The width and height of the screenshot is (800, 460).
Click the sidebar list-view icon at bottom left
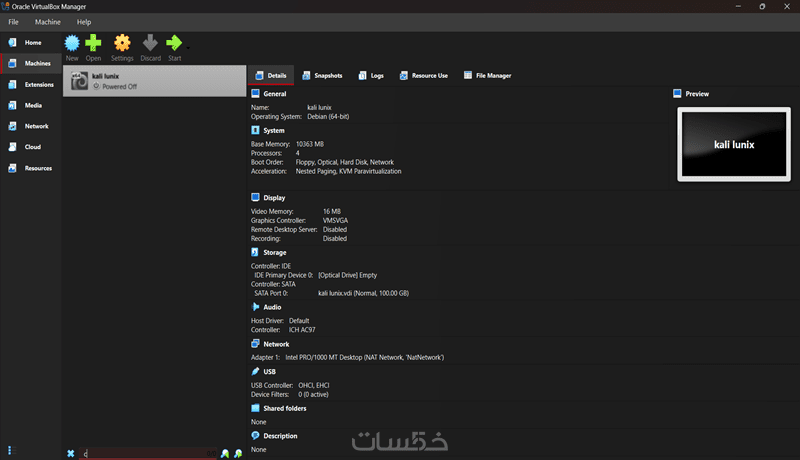coord(12,450)
